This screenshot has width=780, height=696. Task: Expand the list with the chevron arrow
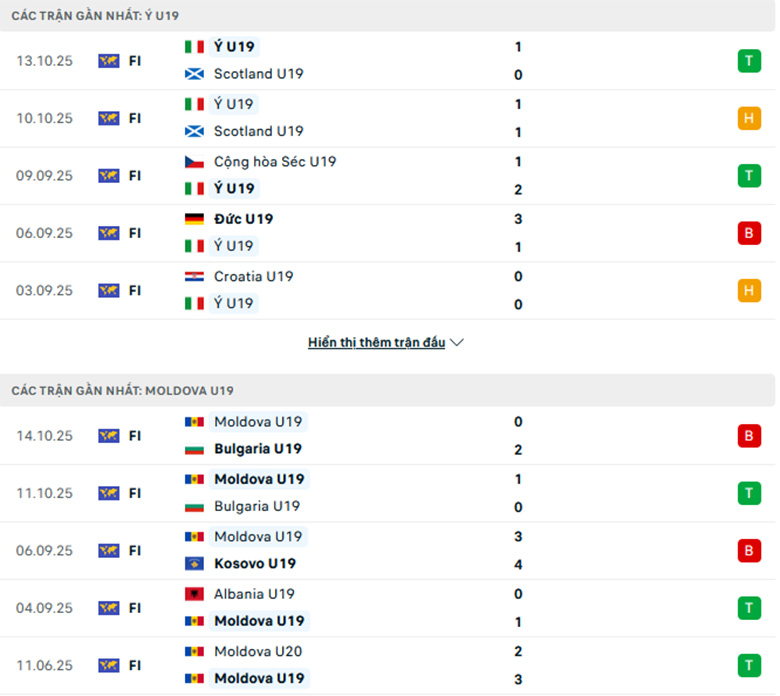pos(457,343)
